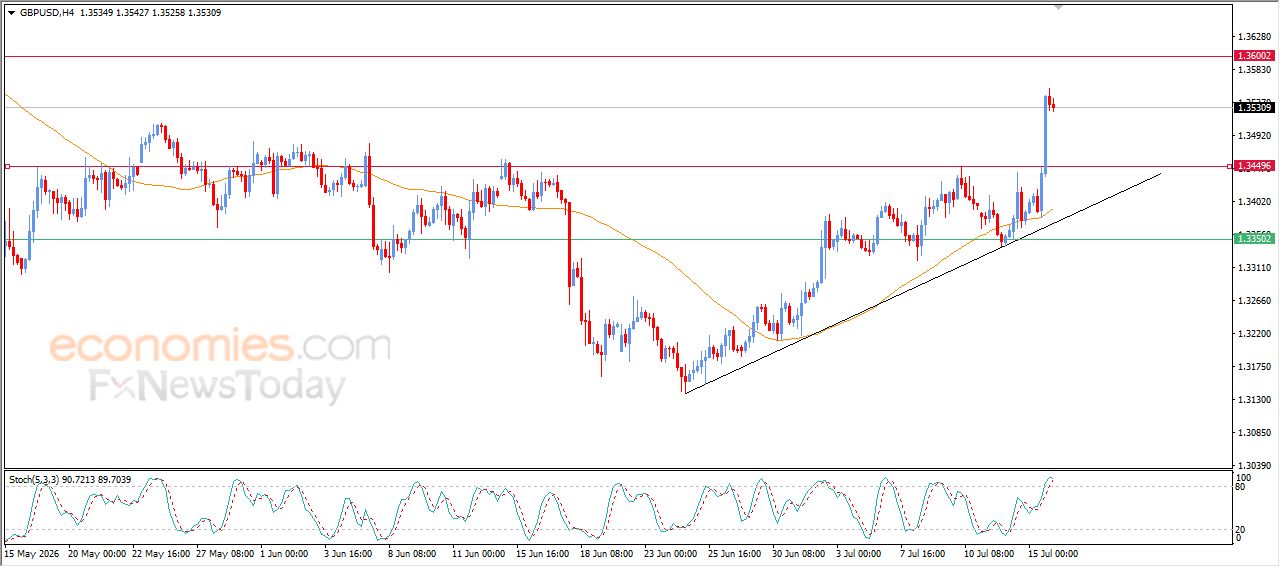
Task: Click the 1.34920 price axis label
Action: point(1254,135)
